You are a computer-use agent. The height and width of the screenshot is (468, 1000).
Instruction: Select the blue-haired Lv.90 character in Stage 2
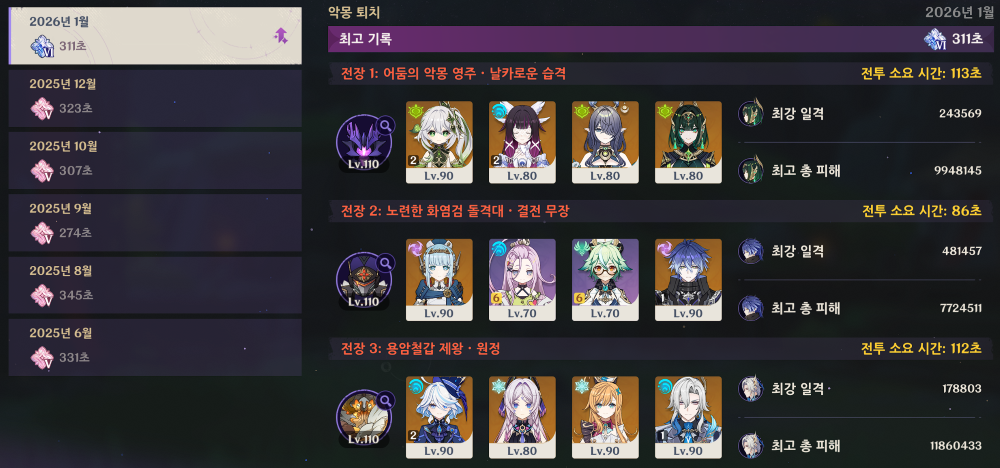[688, 280]
